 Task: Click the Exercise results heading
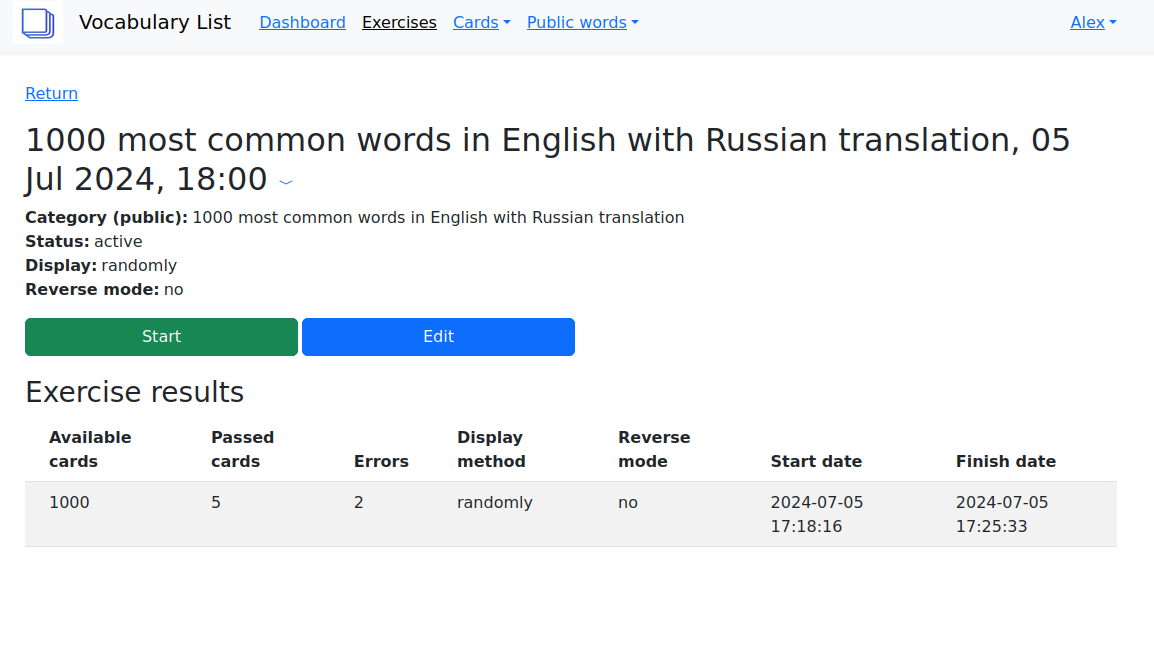pos(134,392)
